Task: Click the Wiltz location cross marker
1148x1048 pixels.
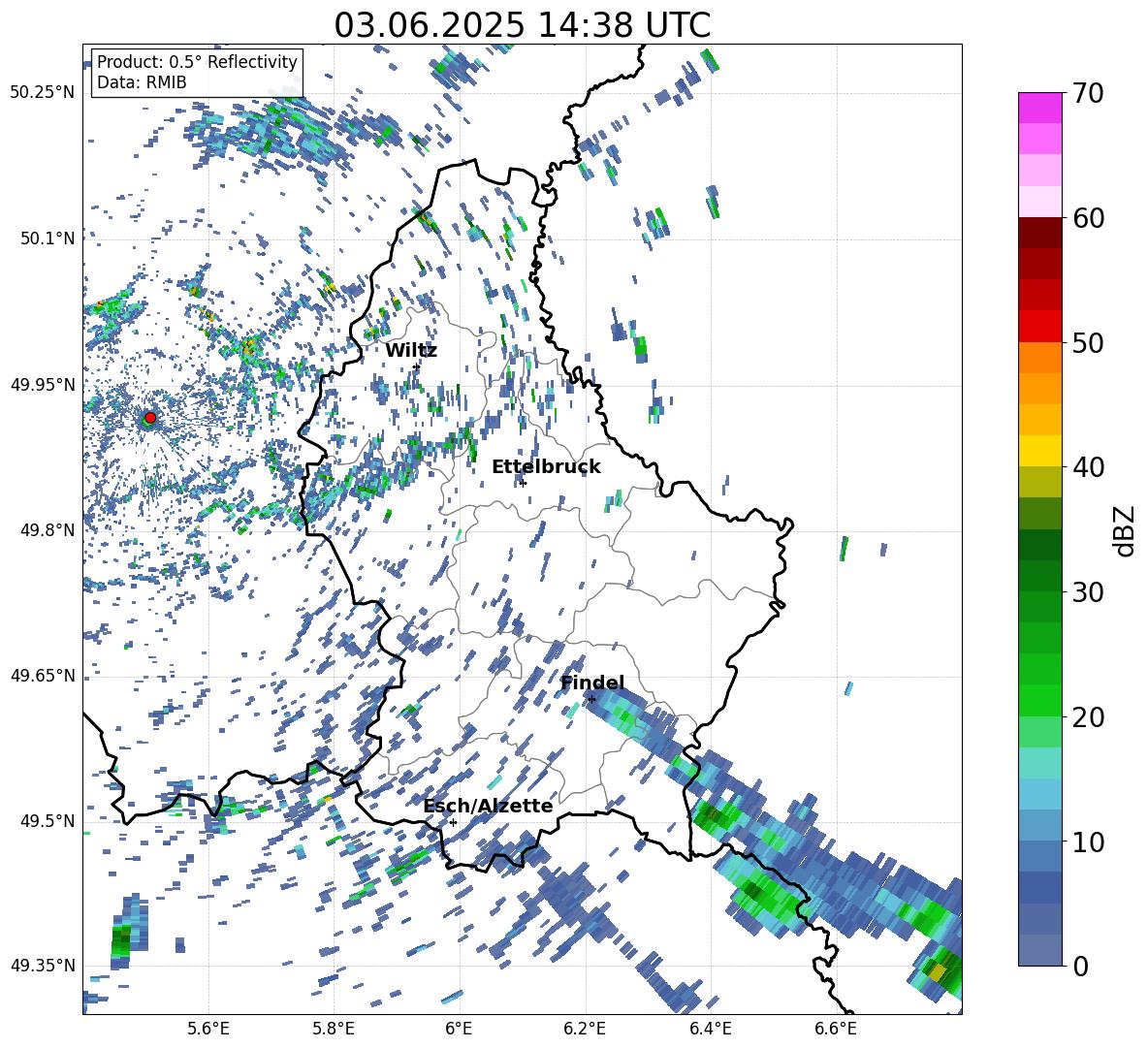Action: tap(417, 366)
